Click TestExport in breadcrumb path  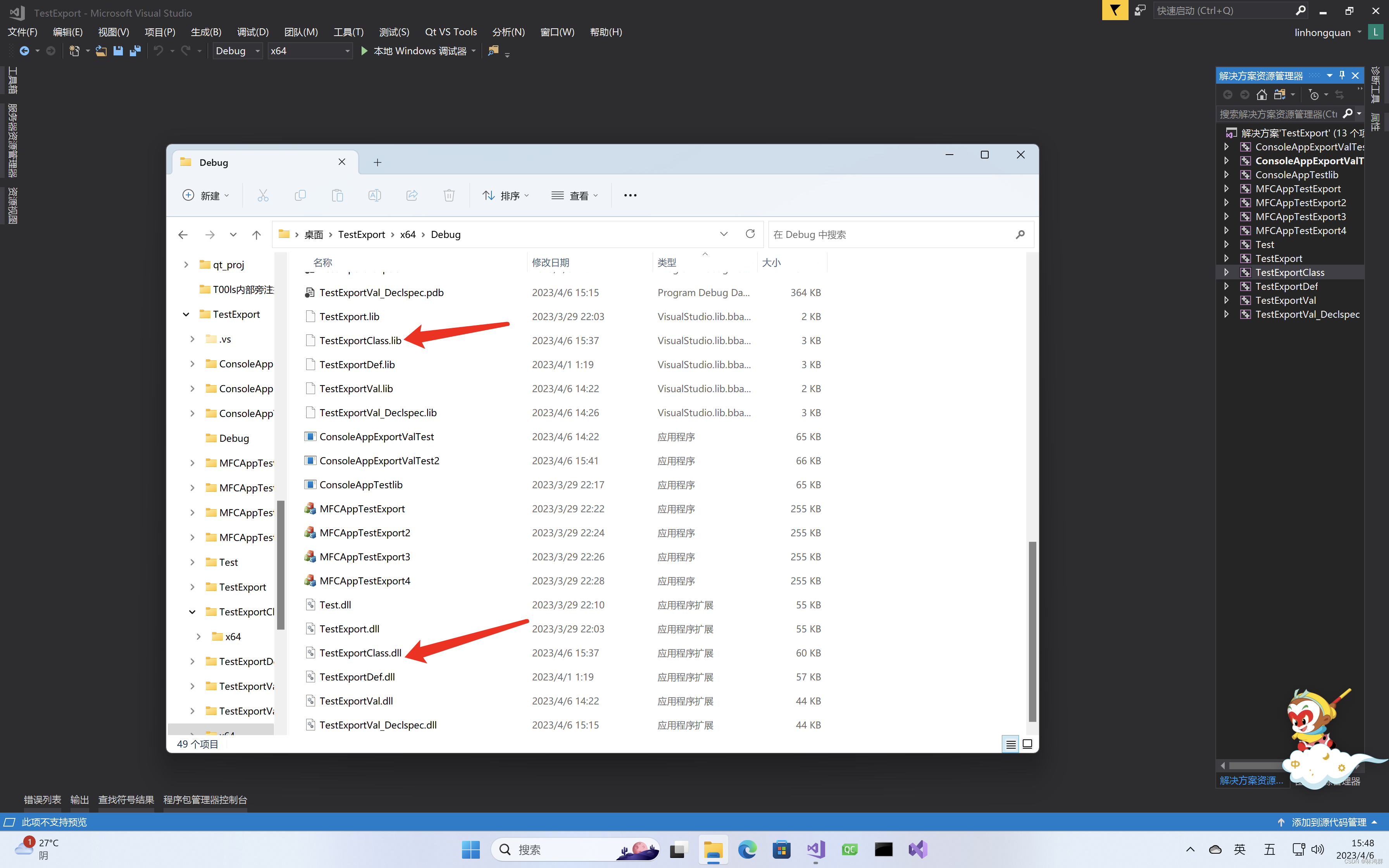tap(361, 234)
